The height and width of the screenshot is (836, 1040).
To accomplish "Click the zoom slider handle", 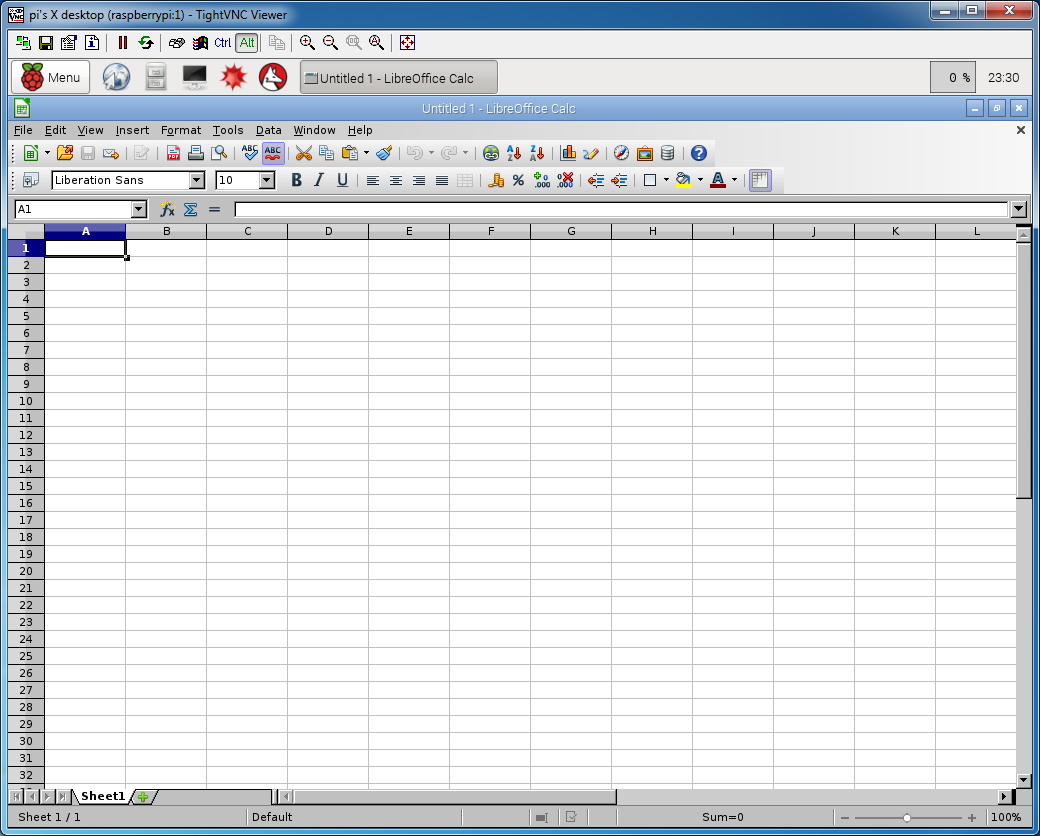I will 906,817.
